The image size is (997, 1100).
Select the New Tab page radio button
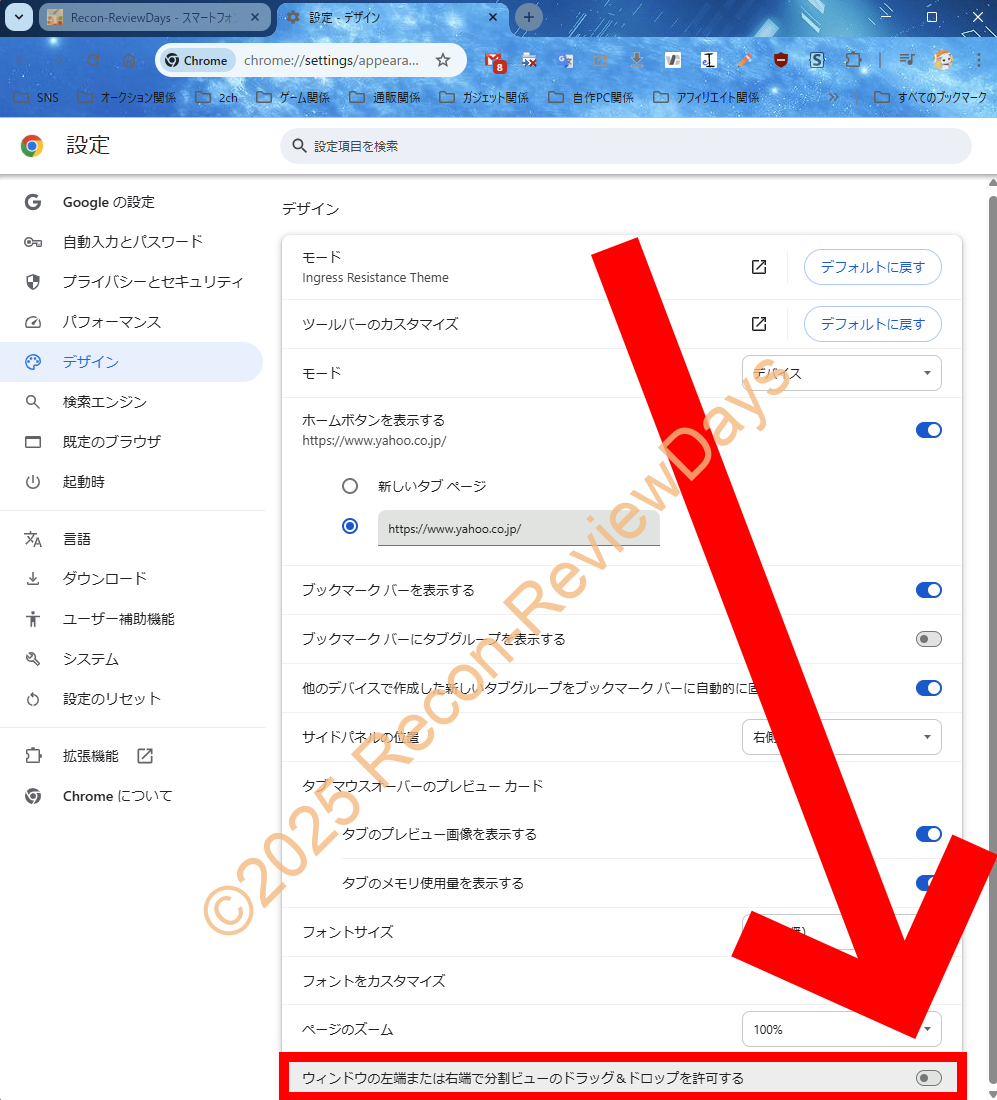[x=350, y=486]
